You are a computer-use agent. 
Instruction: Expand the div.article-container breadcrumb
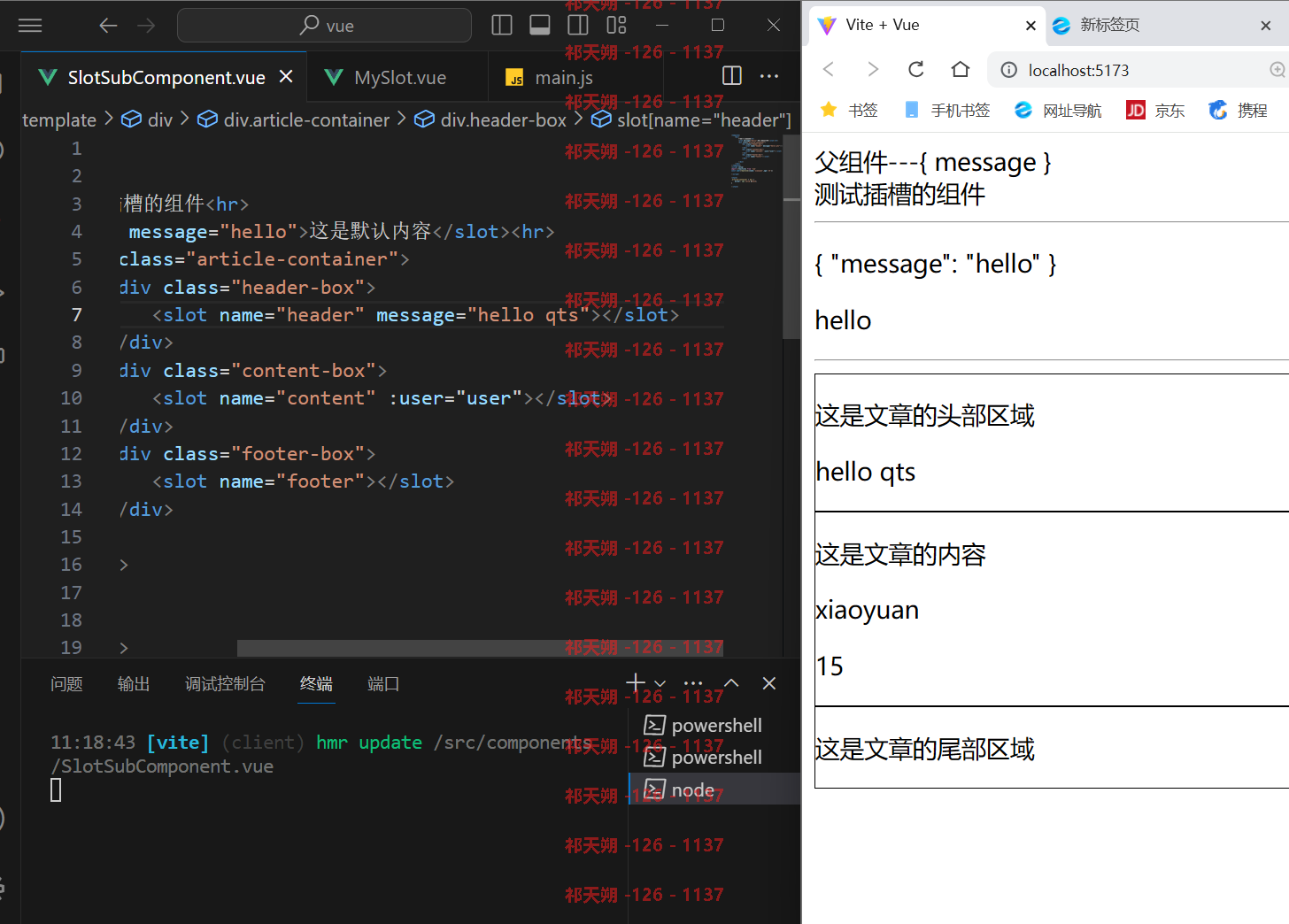pos(294,119)
